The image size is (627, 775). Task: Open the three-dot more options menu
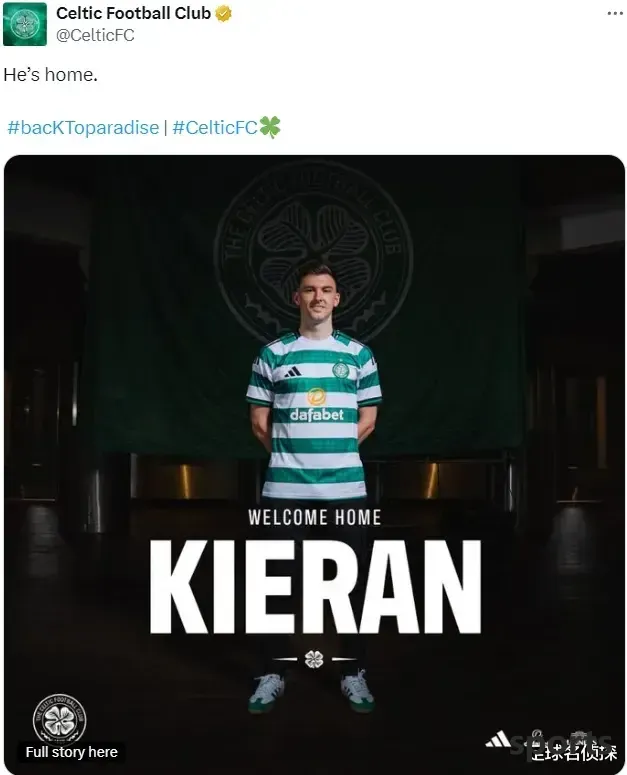point(615,13)
